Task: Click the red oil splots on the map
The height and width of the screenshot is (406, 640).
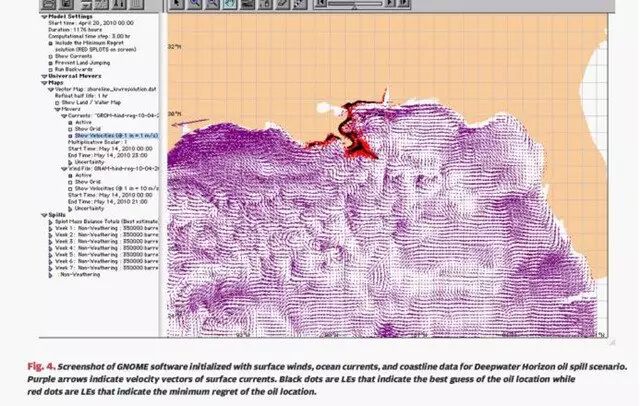Action: [x=359, y=149]
